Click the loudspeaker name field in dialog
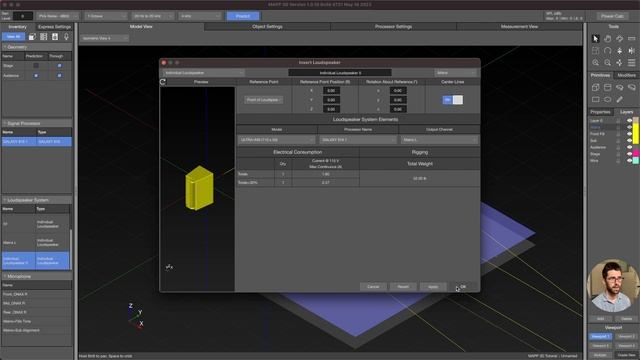640x360 pixels. pyautogui.click(x=340, y=73)
